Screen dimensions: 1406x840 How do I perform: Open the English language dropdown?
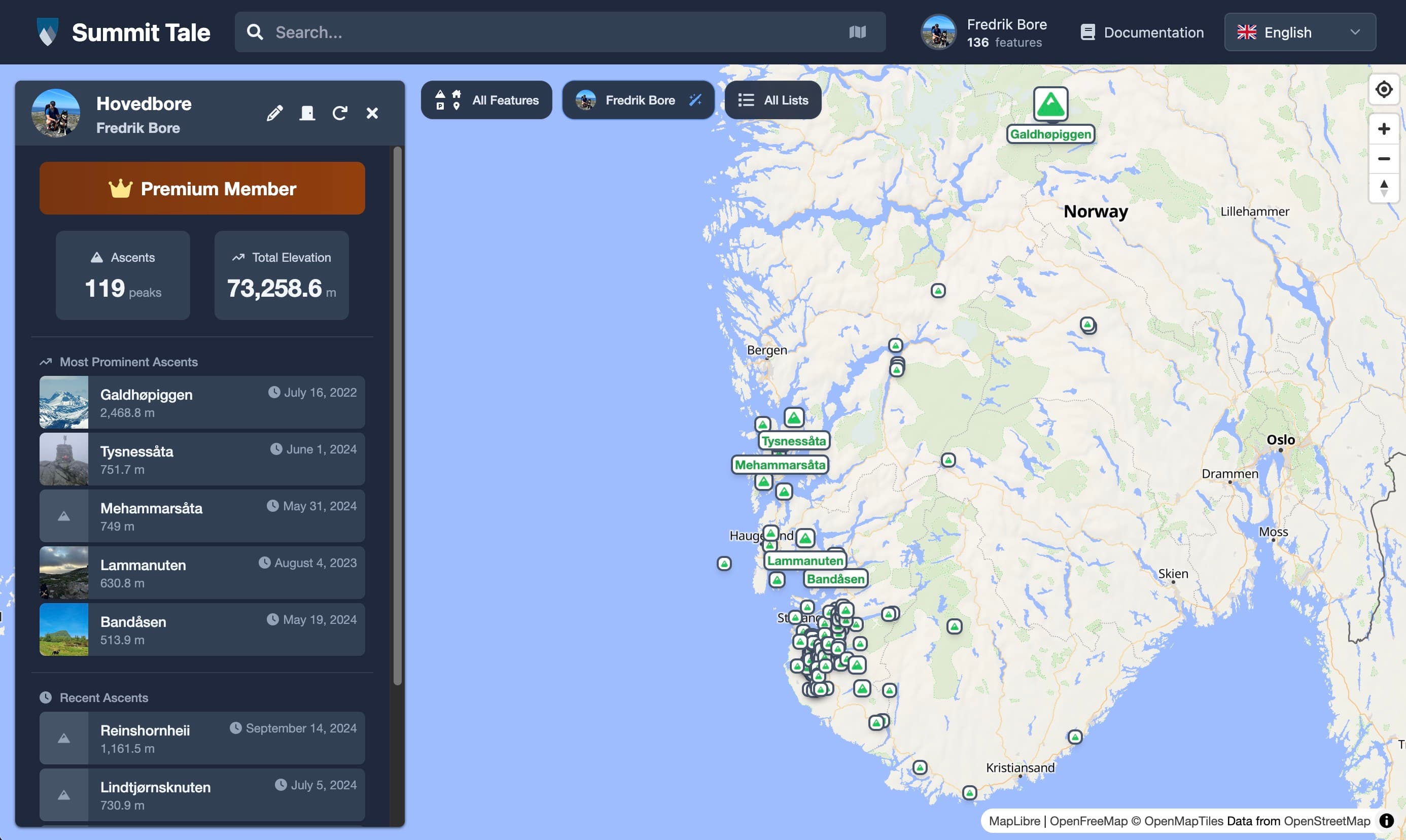tap(1299, 32)
